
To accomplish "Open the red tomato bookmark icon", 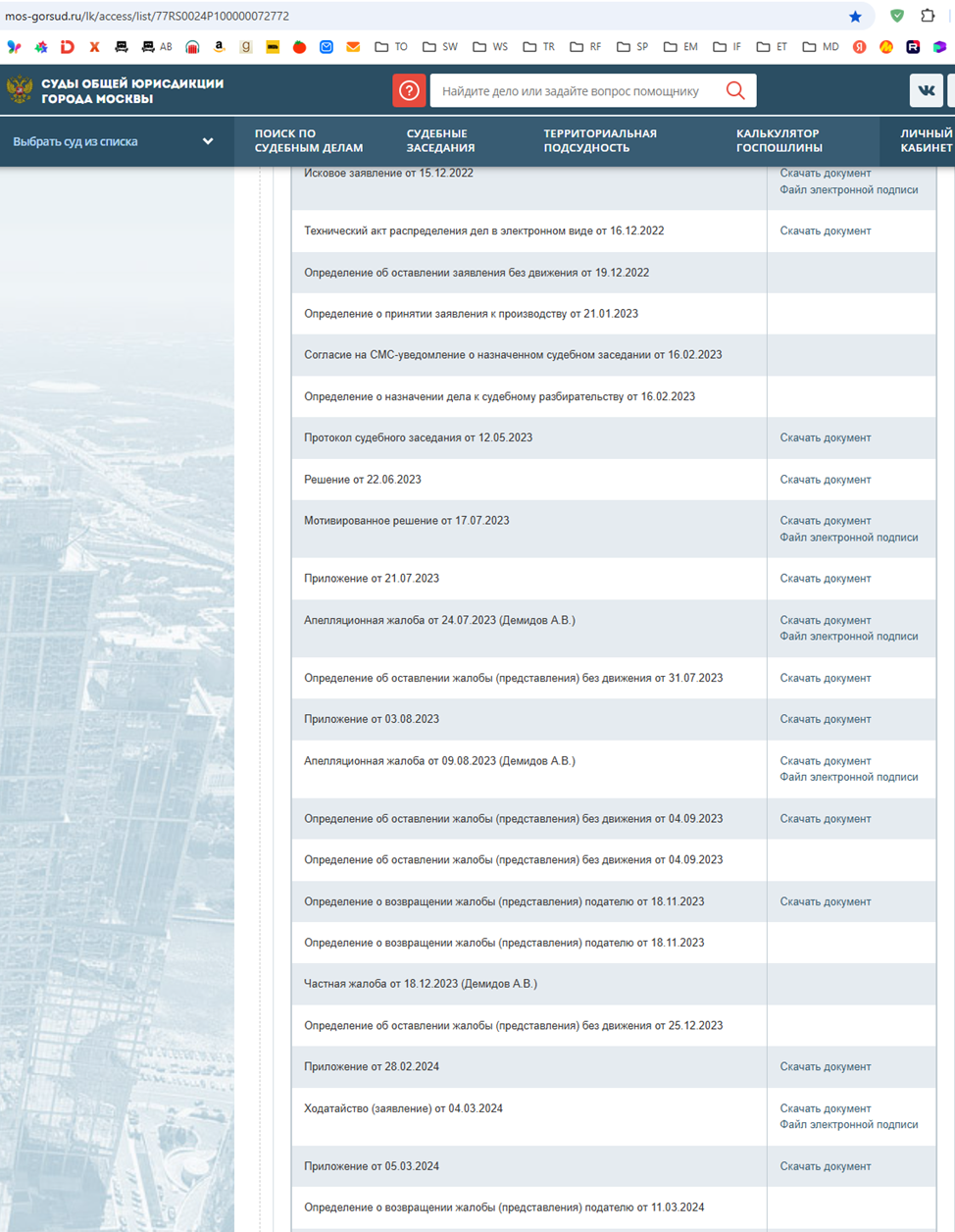I will [x=299, y=46].
